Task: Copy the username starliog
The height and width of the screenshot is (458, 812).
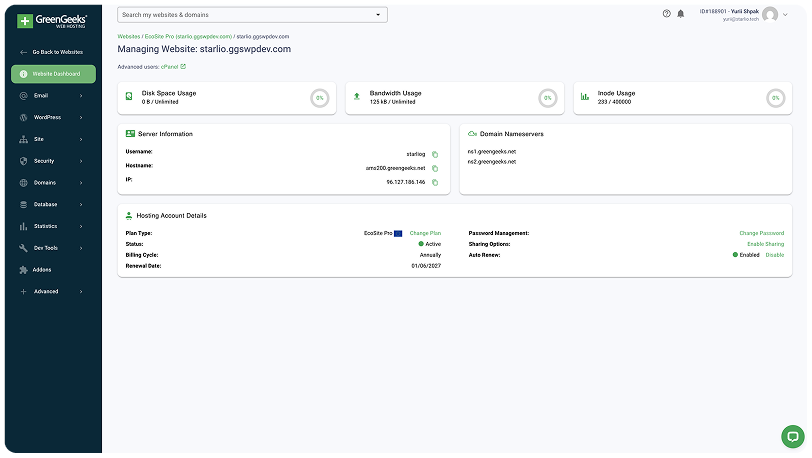Action: point(435,154)
